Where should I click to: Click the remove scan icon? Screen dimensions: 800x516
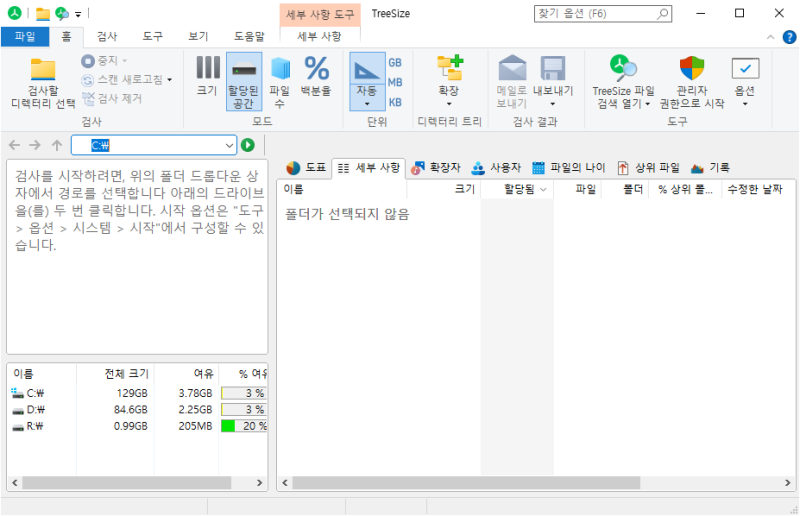click(88, 99)
